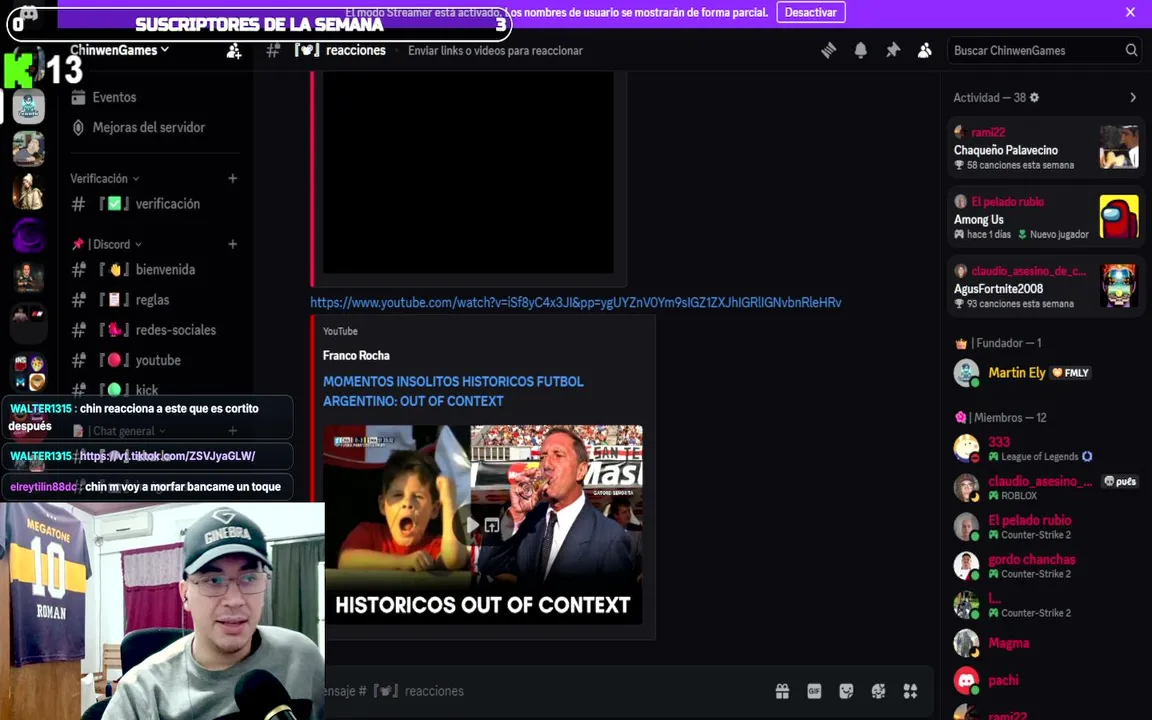Open El pelado rubio in member list
Viewport: 1152px width, 720px height.
tap(1045, 526)
